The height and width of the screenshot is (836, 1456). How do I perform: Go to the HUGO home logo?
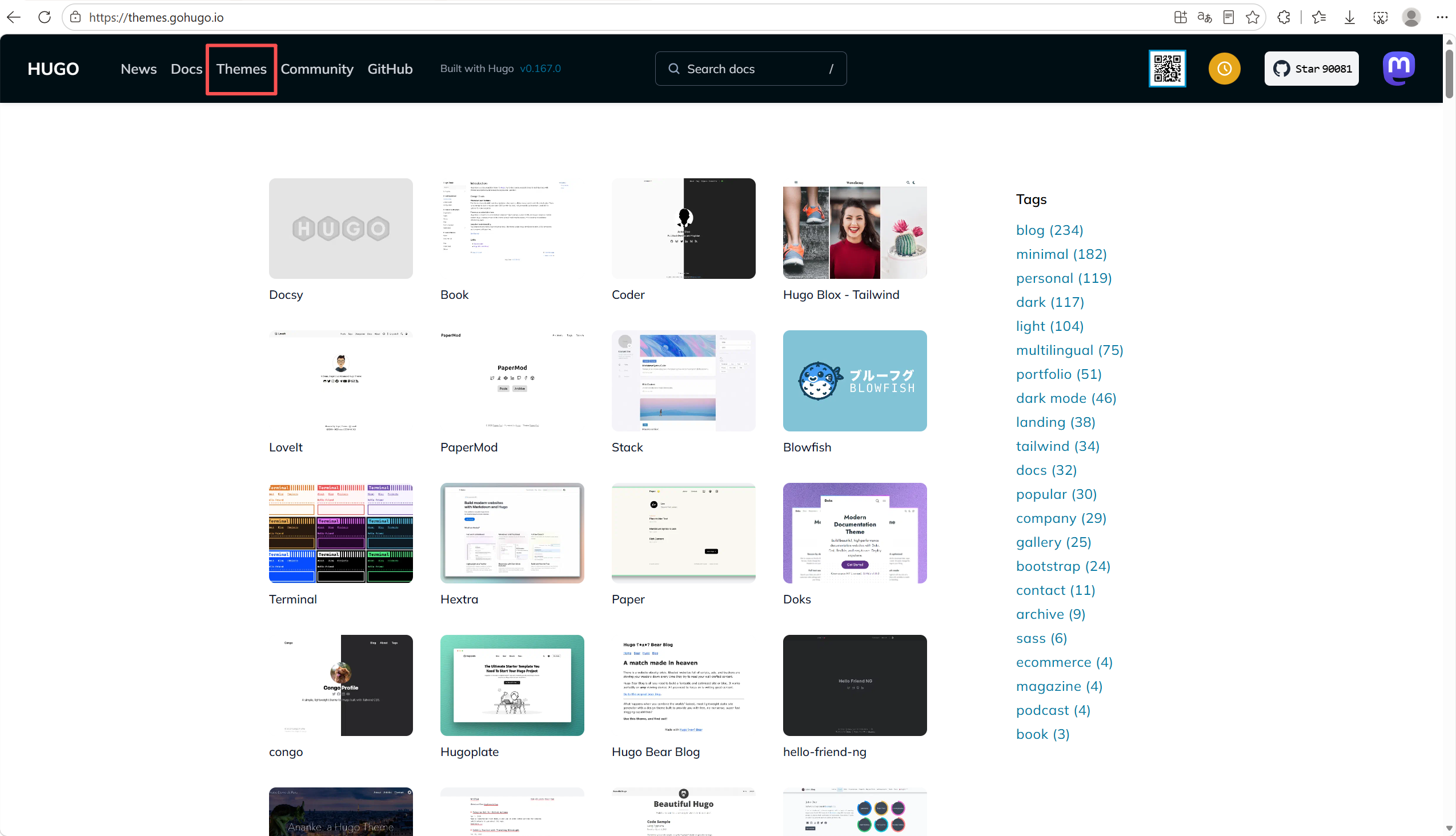coord(53,69)
